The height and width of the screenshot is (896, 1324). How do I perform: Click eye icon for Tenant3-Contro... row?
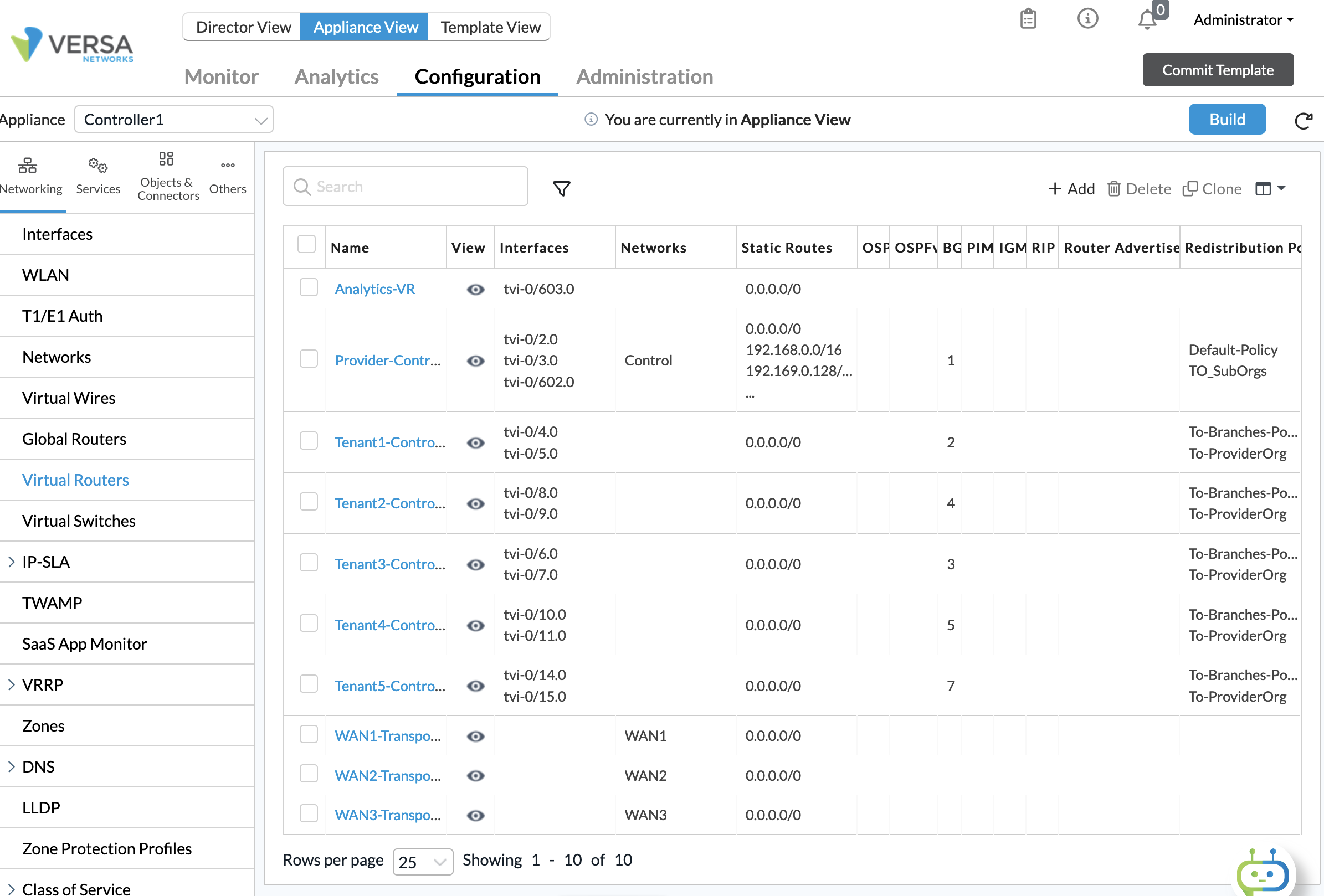pyautogui.click(x=475, y=564)
